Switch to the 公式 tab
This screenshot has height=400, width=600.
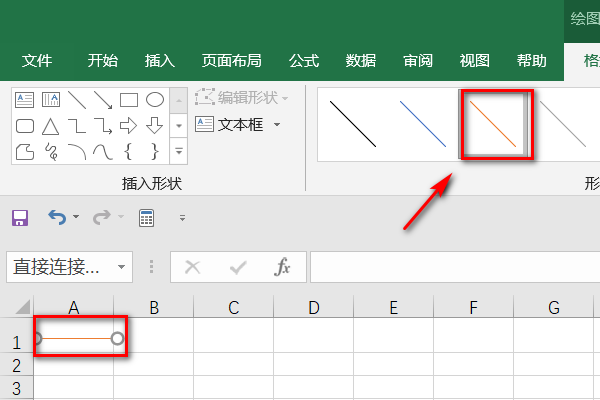pyautogui.click(x=304, y=61)
